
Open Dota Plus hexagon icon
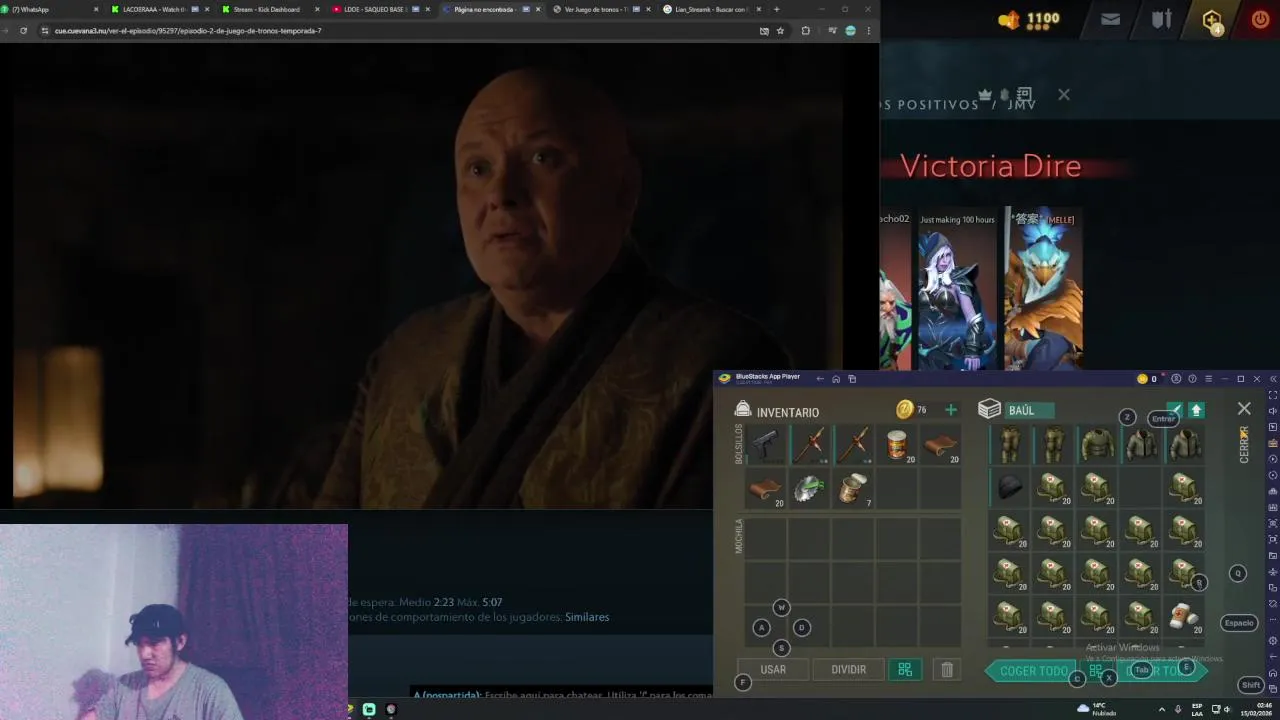tap(1212, 20)
